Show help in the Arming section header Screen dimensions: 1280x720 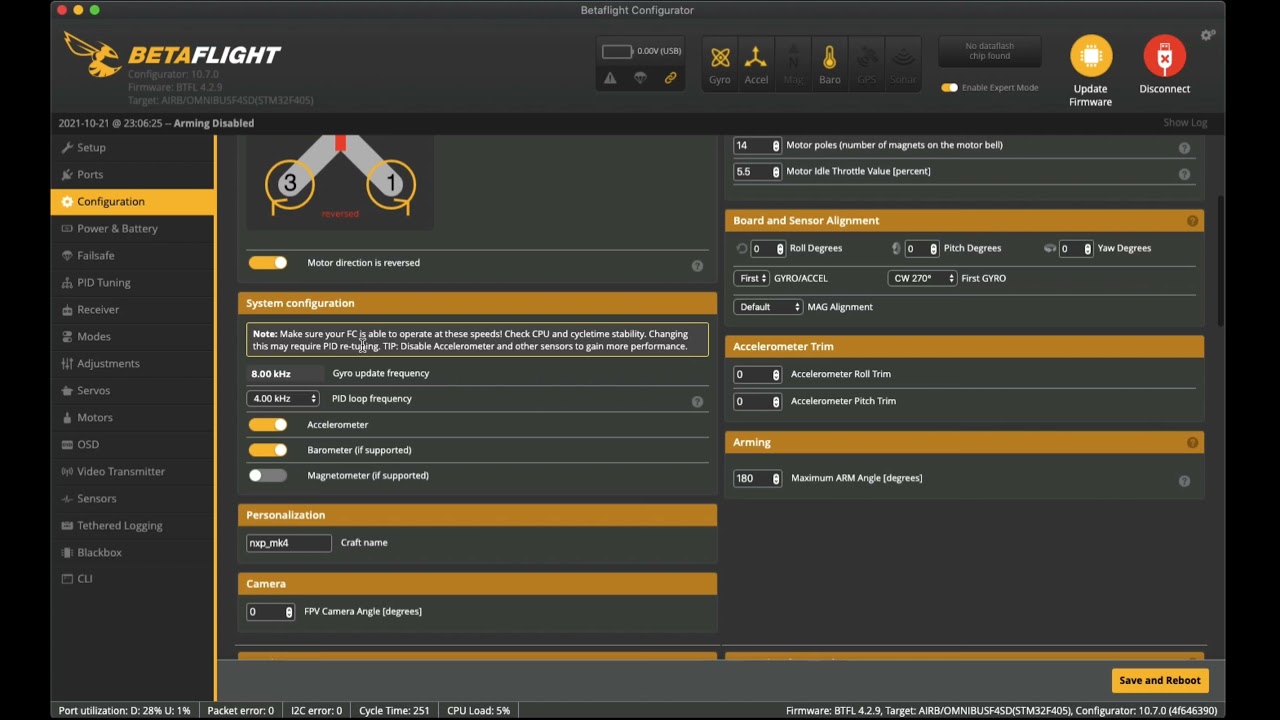point(1192,443)
